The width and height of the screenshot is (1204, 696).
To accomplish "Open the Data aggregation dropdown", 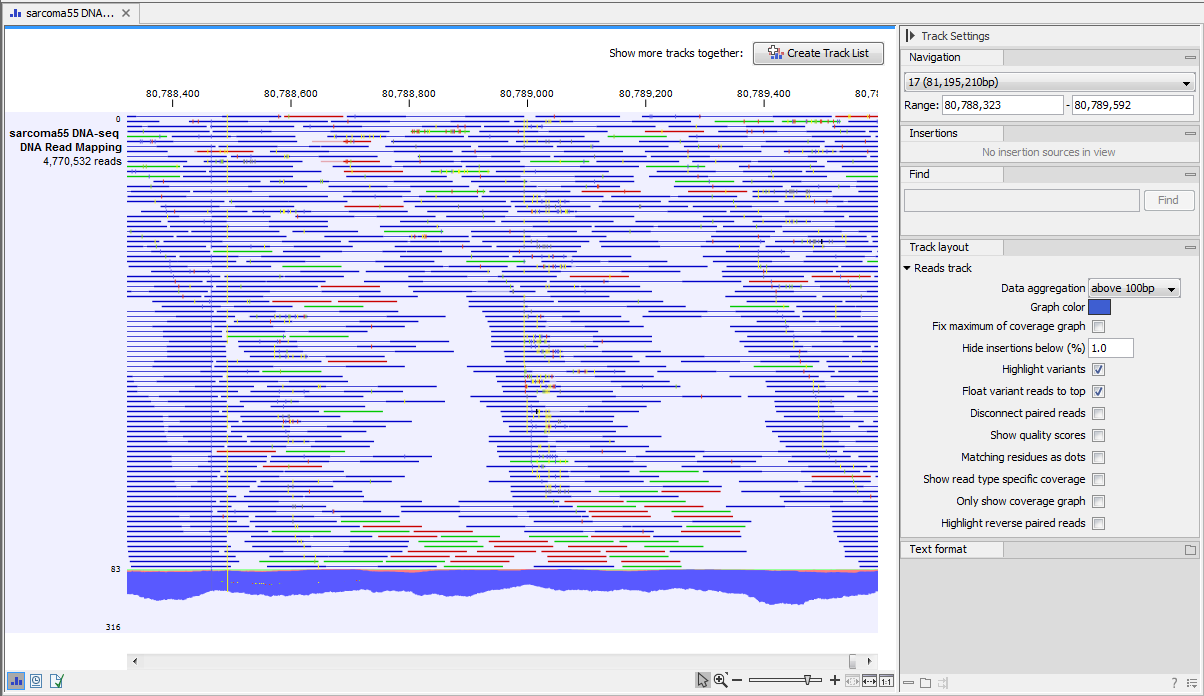I will [x=1133, y=288].
